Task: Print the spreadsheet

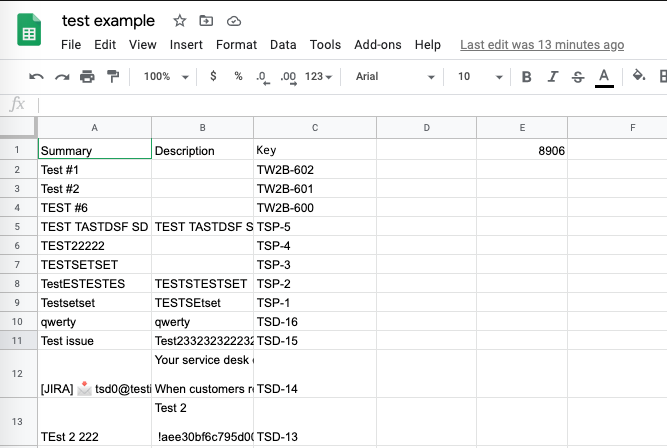Action: click(x=87, y=77)
